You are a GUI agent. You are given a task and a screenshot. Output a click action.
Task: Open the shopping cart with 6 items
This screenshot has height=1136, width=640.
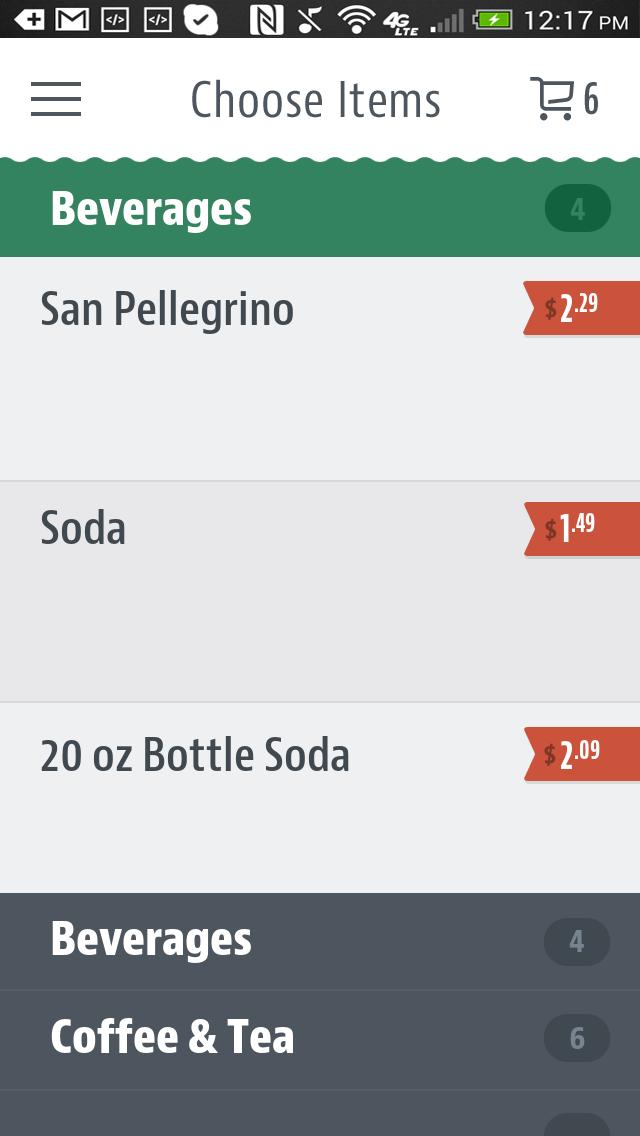point(563,99)
